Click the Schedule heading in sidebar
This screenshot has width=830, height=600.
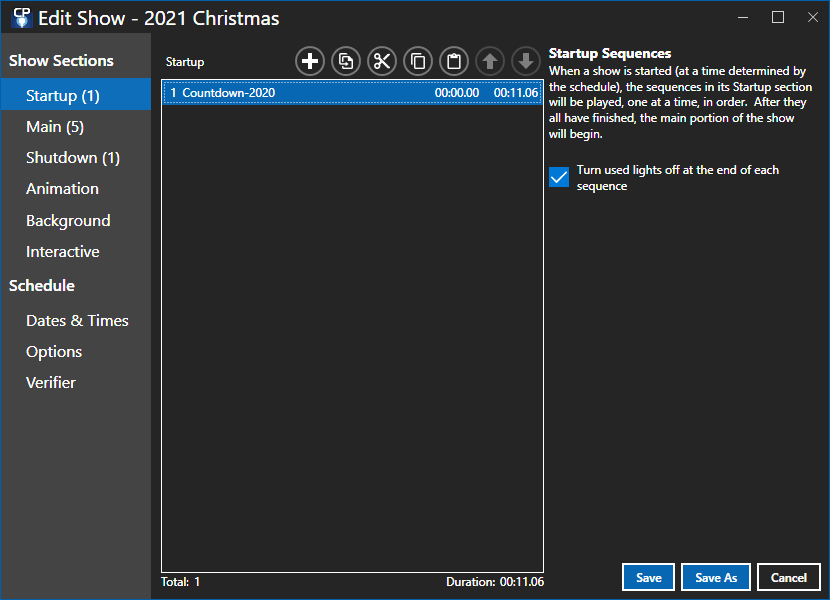42,286
